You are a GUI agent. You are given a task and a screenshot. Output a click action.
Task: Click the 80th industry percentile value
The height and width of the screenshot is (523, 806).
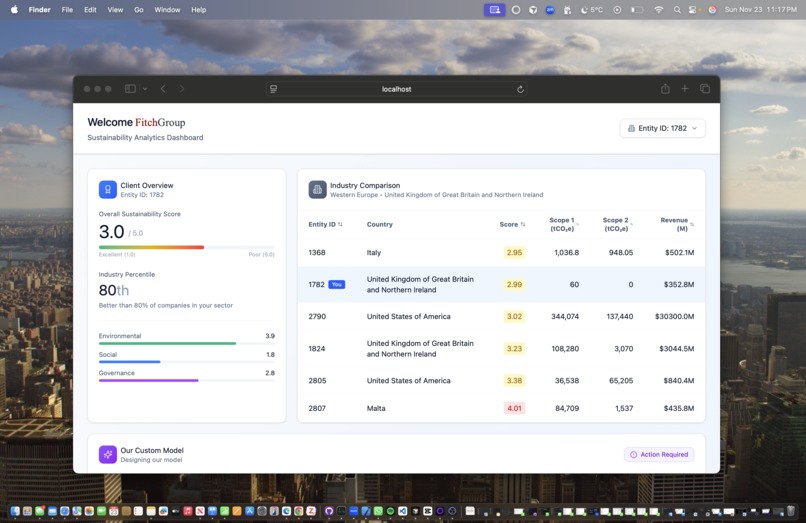tap(114, 290)
